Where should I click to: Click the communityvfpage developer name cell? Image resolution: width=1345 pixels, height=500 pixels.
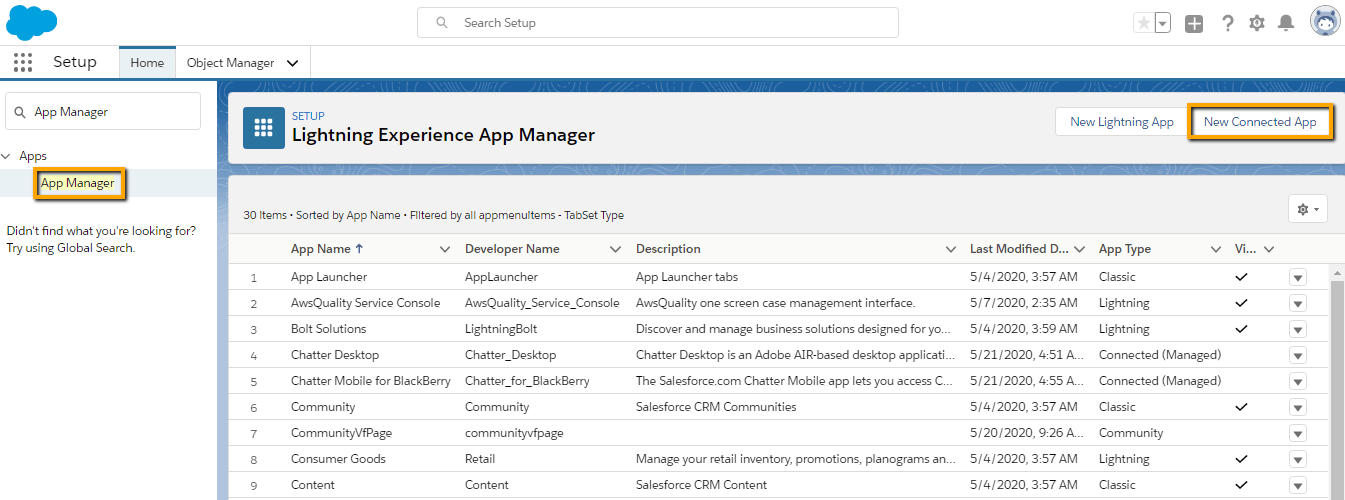pyautogui.click(x=514, y=433)
